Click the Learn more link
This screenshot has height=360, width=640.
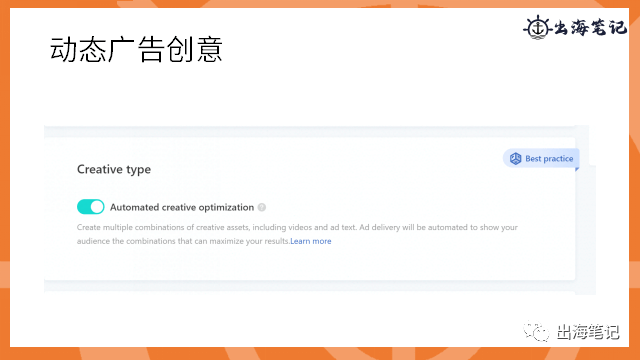pos(311,241)
